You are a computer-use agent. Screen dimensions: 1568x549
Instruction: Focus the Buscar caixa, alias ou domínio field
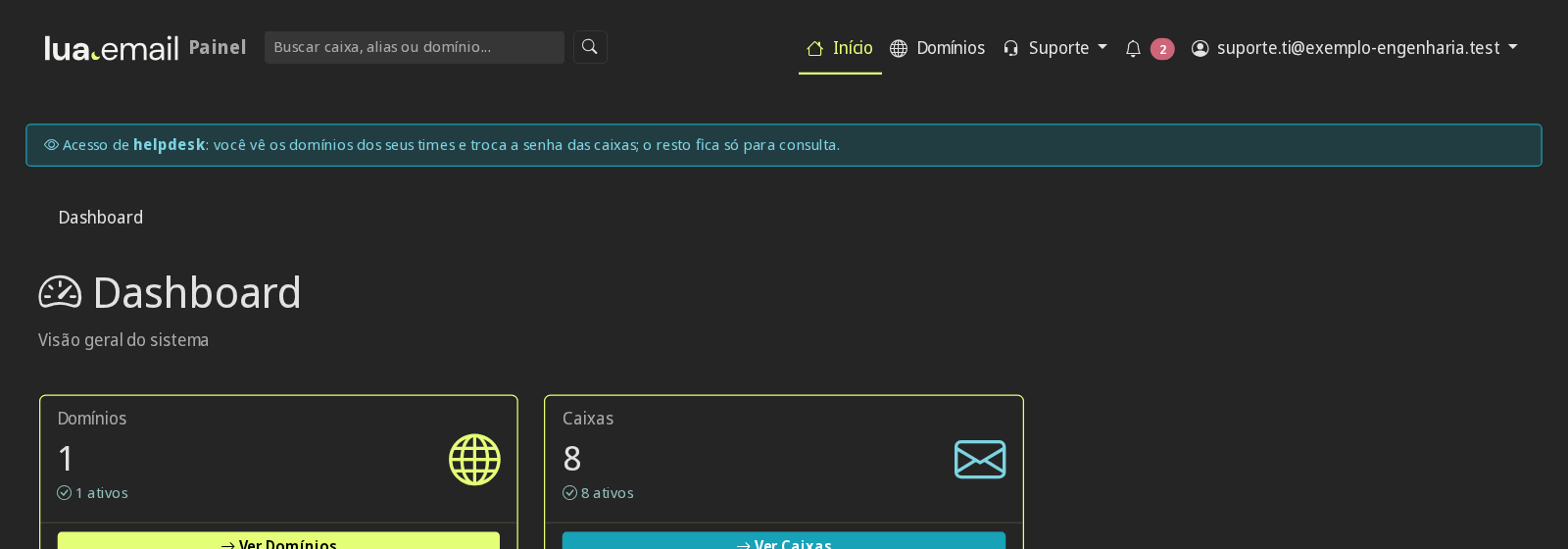coord(415,47)
